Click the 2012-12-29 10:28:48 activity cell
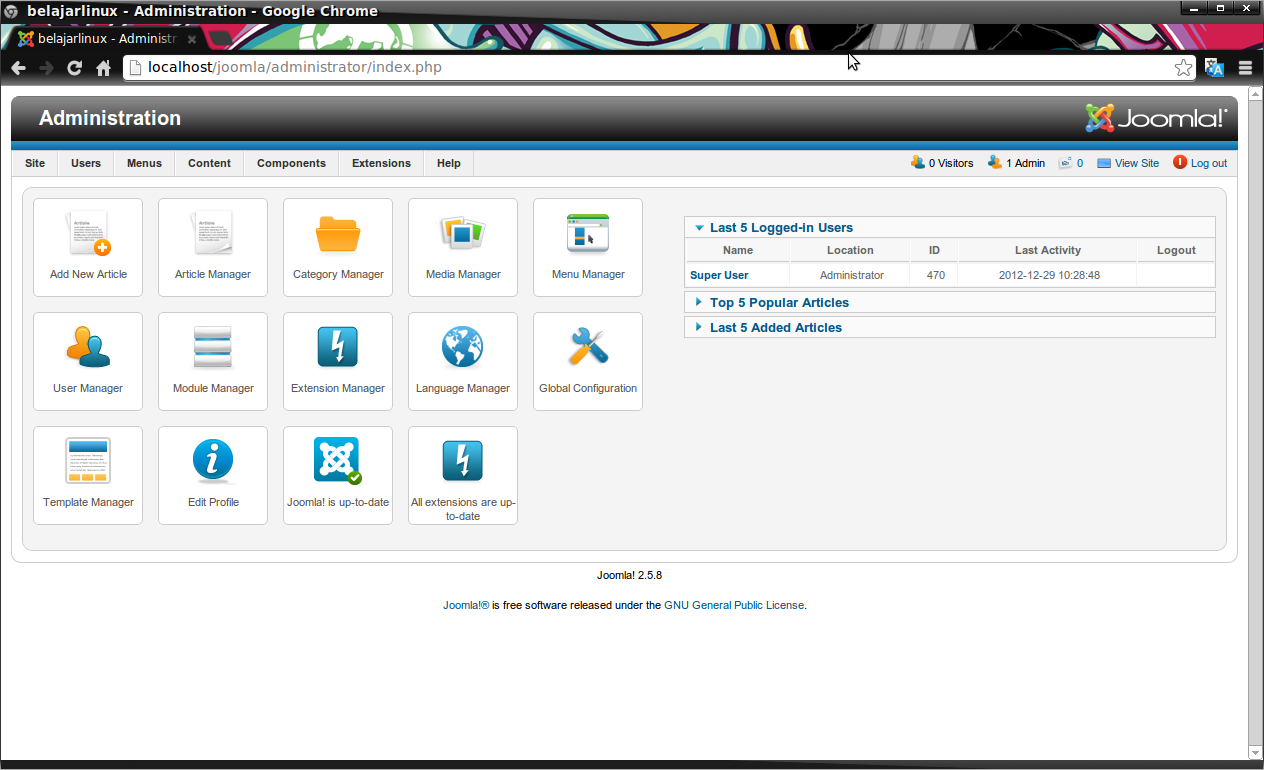The height and width of the screenshot is (770, 1264). pyautogui.click(x=1049, y=275)
